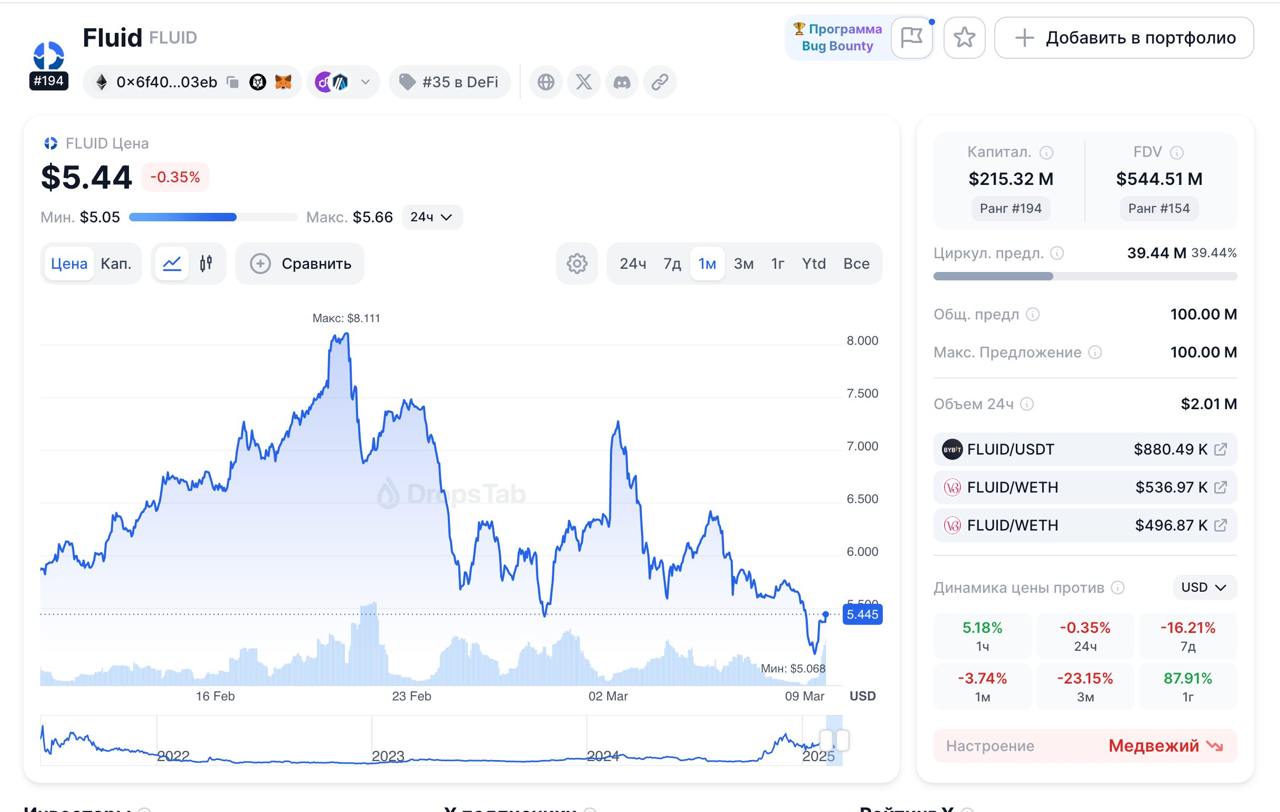Select the 3м chart period tab
Screen dimensions: 1280x812
(x=744, y=264)
